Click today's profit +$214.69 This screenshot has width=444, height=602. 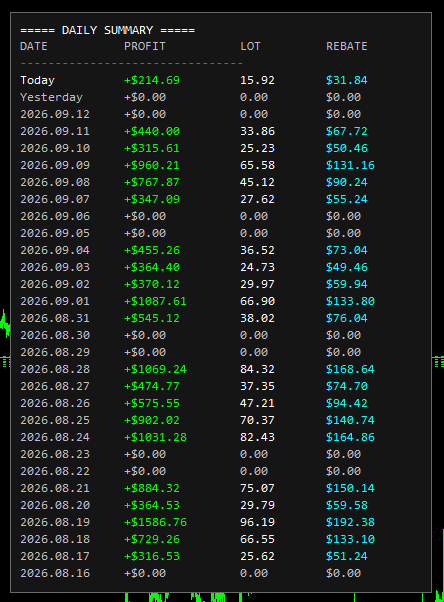(152, 80)
